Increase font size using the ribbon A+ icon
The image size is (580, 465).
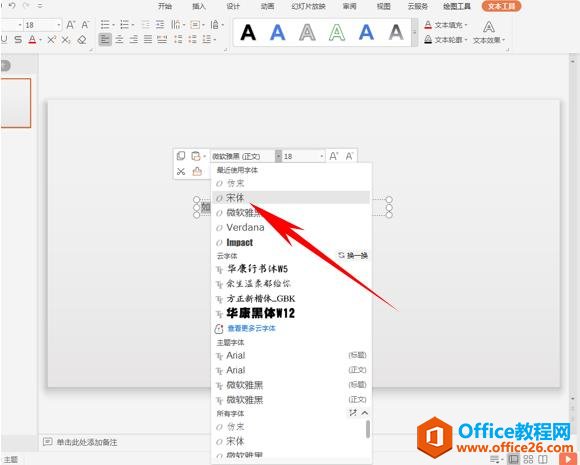point(70,25)
